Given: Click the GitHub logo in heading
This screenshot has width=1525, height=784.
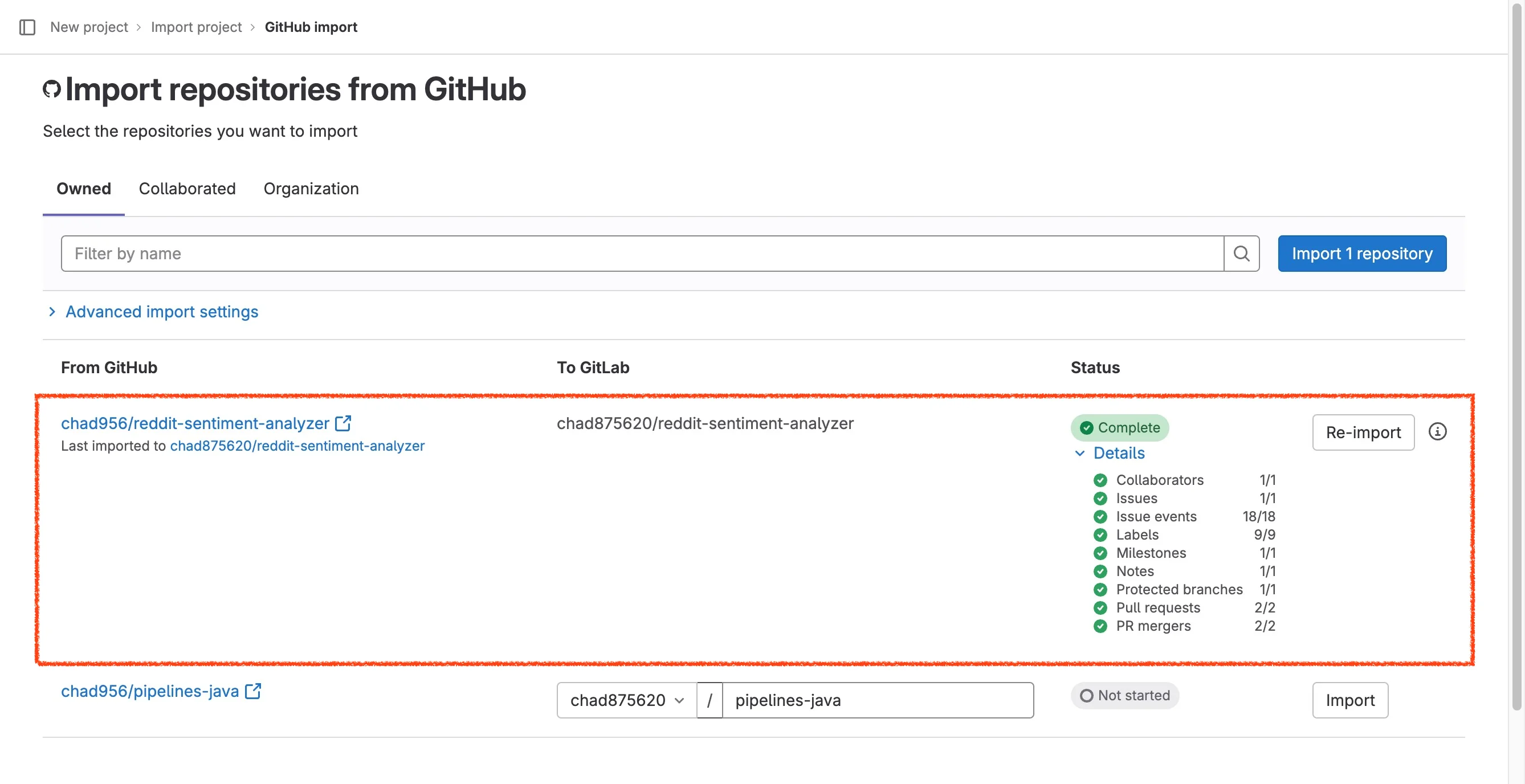Looking at the screenshot, I should click(x=52, y=89).
